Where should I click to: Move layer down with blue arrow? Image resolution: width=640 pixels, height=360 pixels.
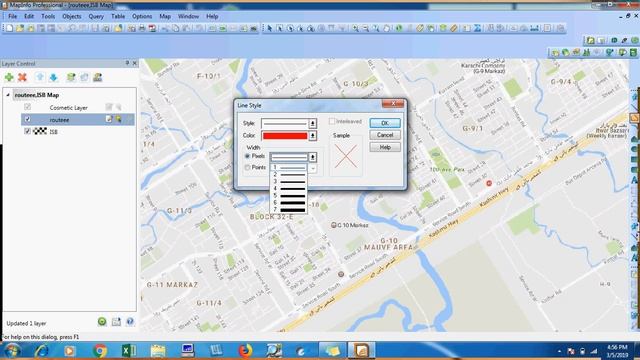pos(53,77)
